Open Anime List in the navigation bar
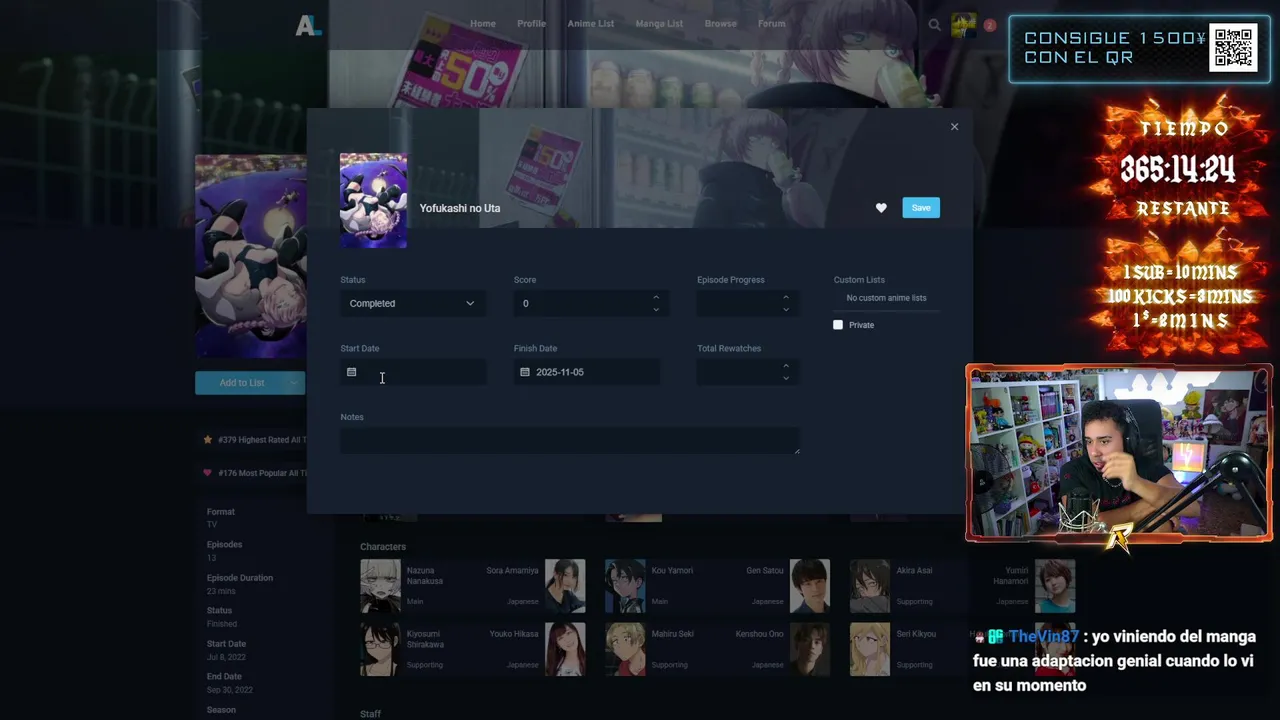Viewport: 1280px width, 720px height. [591, 24]
